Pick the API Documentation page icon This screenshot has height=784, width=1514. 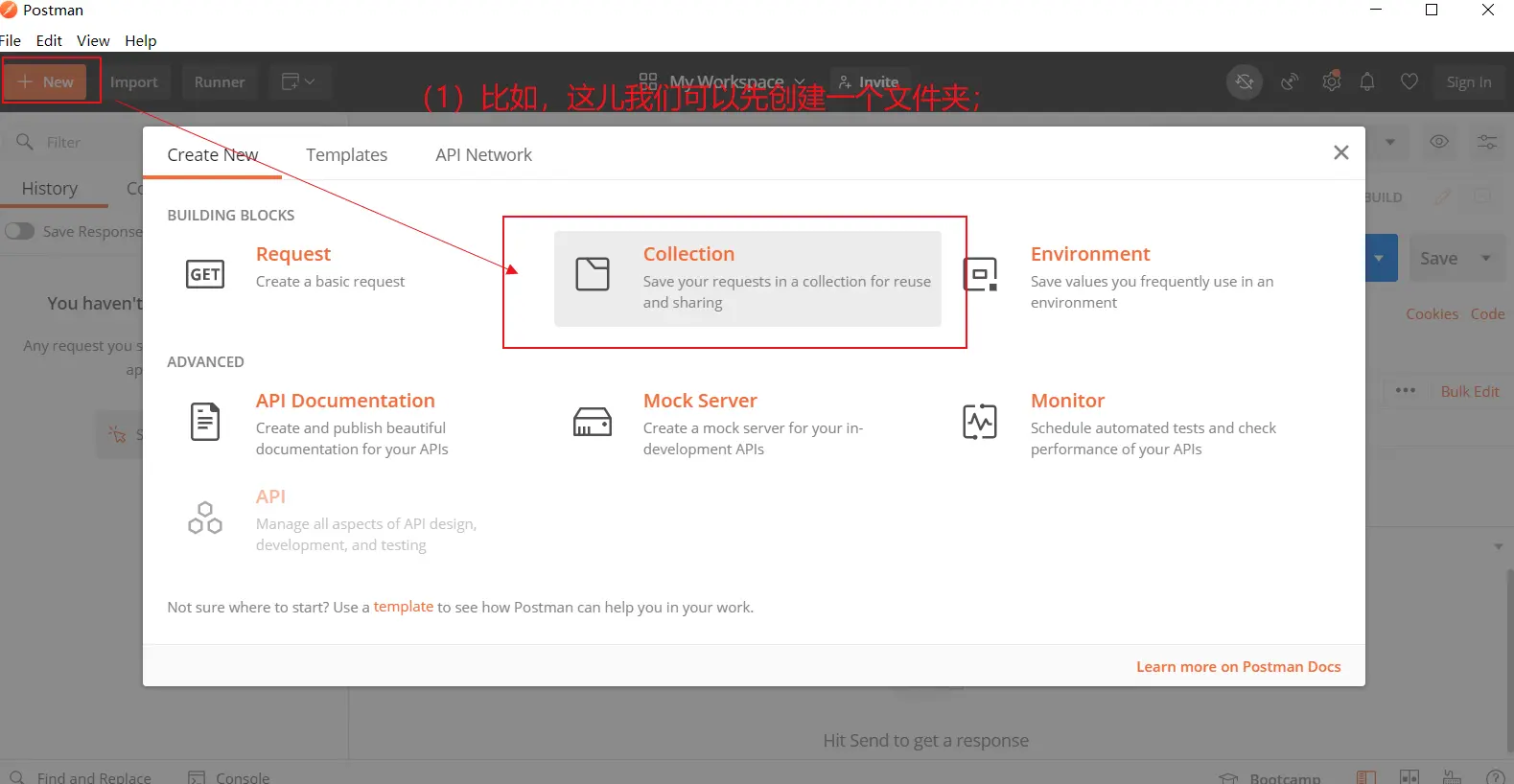205,422
